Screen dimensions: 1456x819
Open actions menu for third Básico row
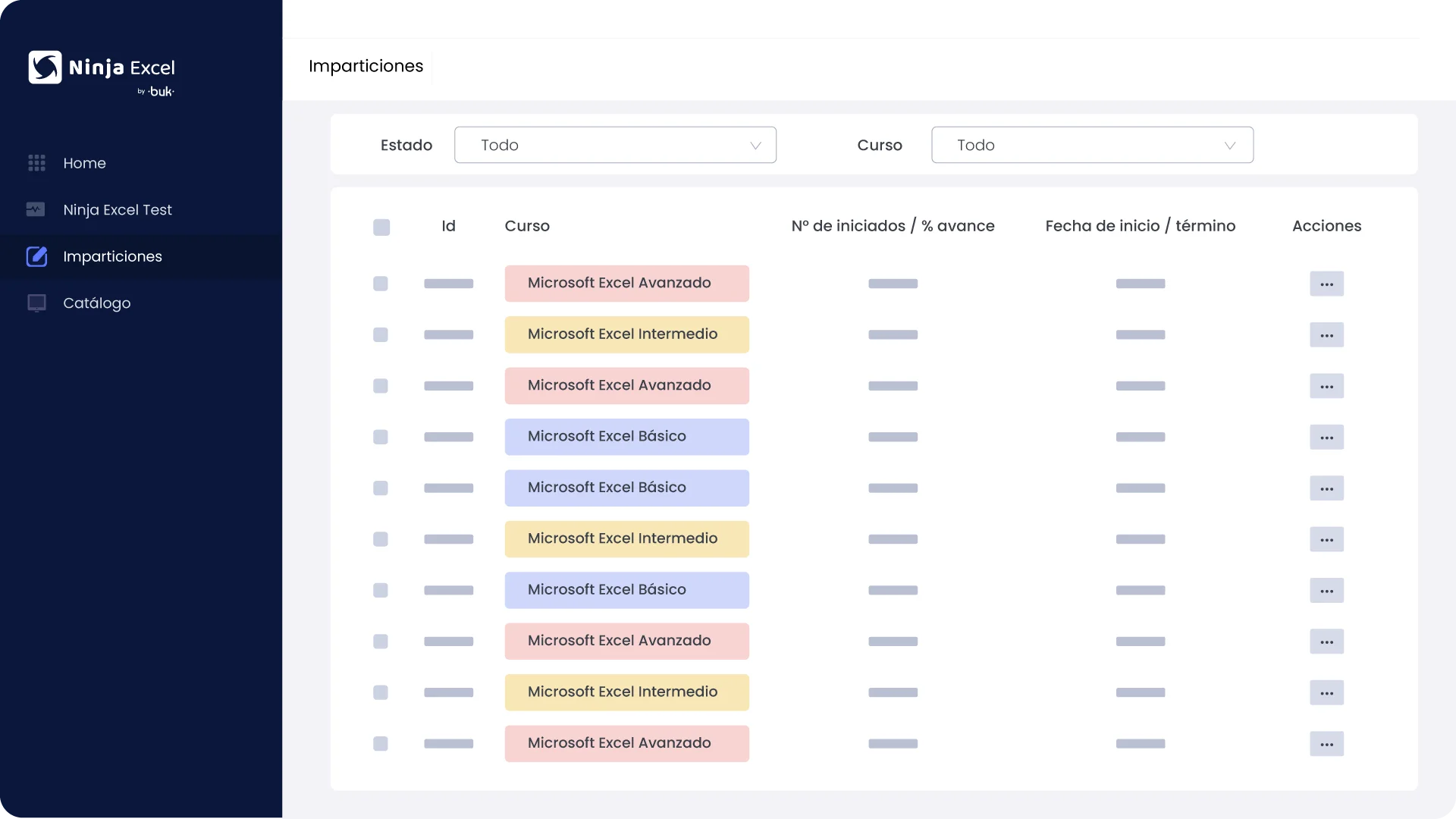pos(1326,591)
